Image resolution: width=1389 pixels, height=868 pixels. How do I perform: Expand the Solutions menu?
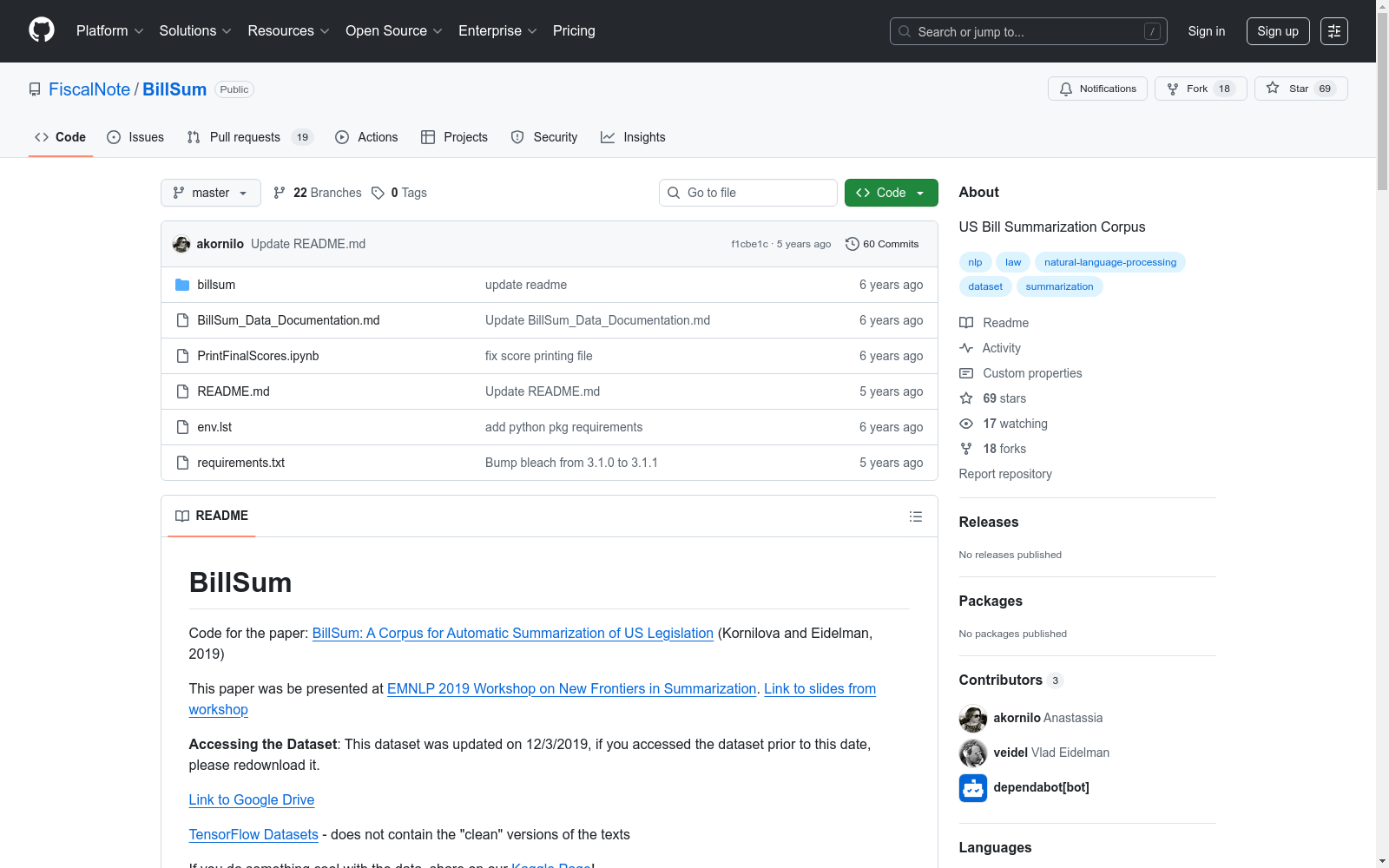click(195, 31)
